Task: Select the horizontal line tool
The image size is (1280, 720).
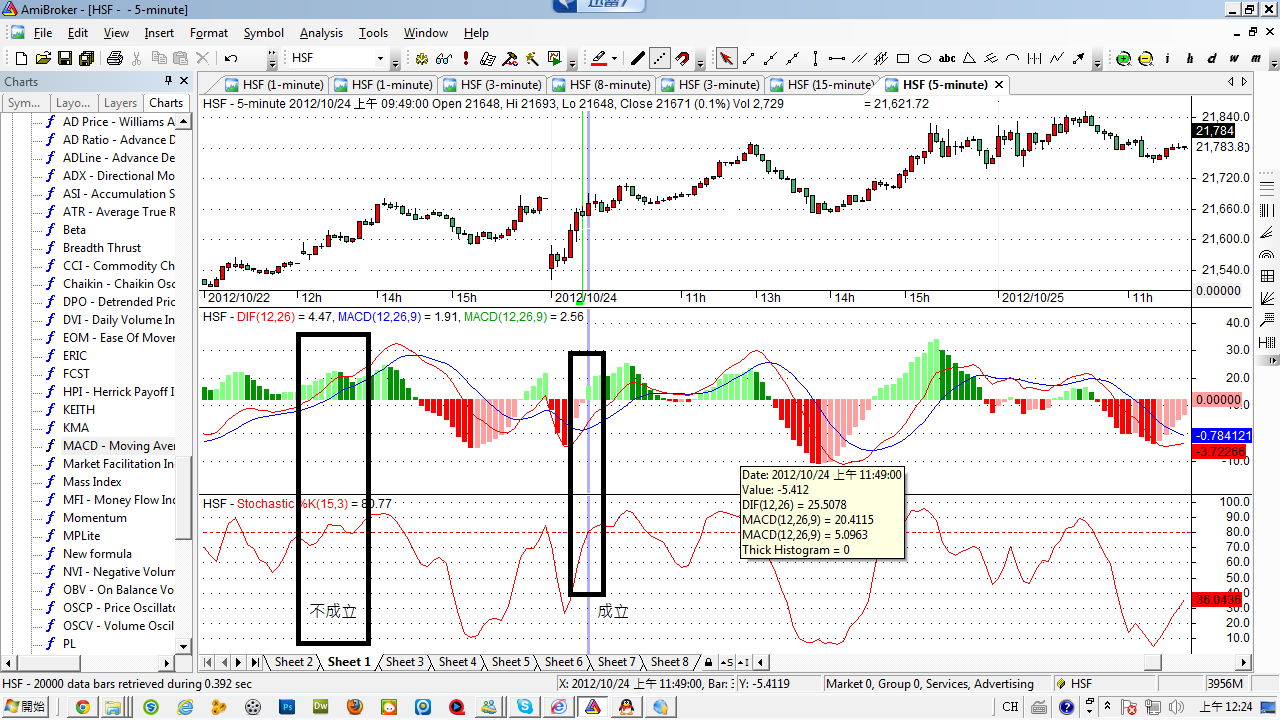Action: 836,58
